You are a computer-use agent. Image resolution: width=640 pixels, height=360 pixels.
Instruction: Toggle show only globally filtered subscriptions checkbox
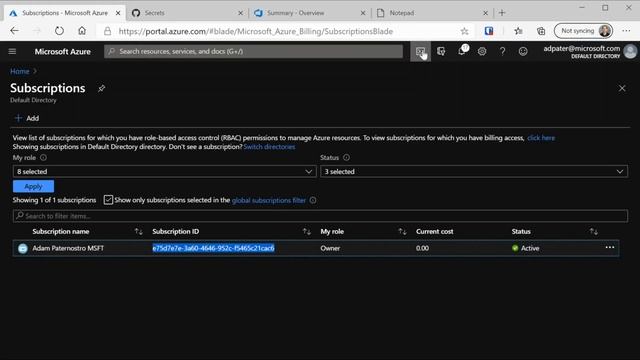point(108,200)
